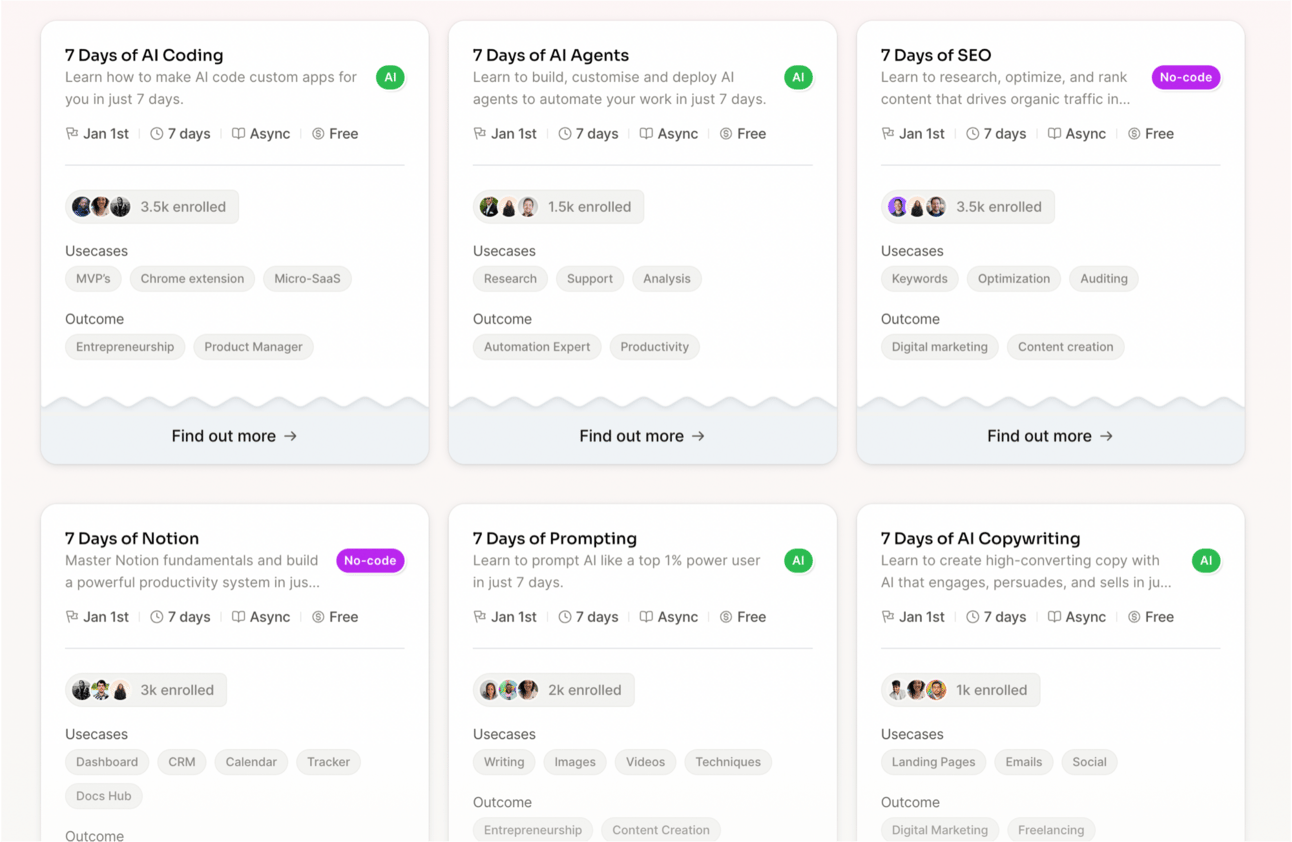Viewport: 1292px width, 842px height.
Task: Click the flag icon in AI Coding card
Action: pos(72,133)
